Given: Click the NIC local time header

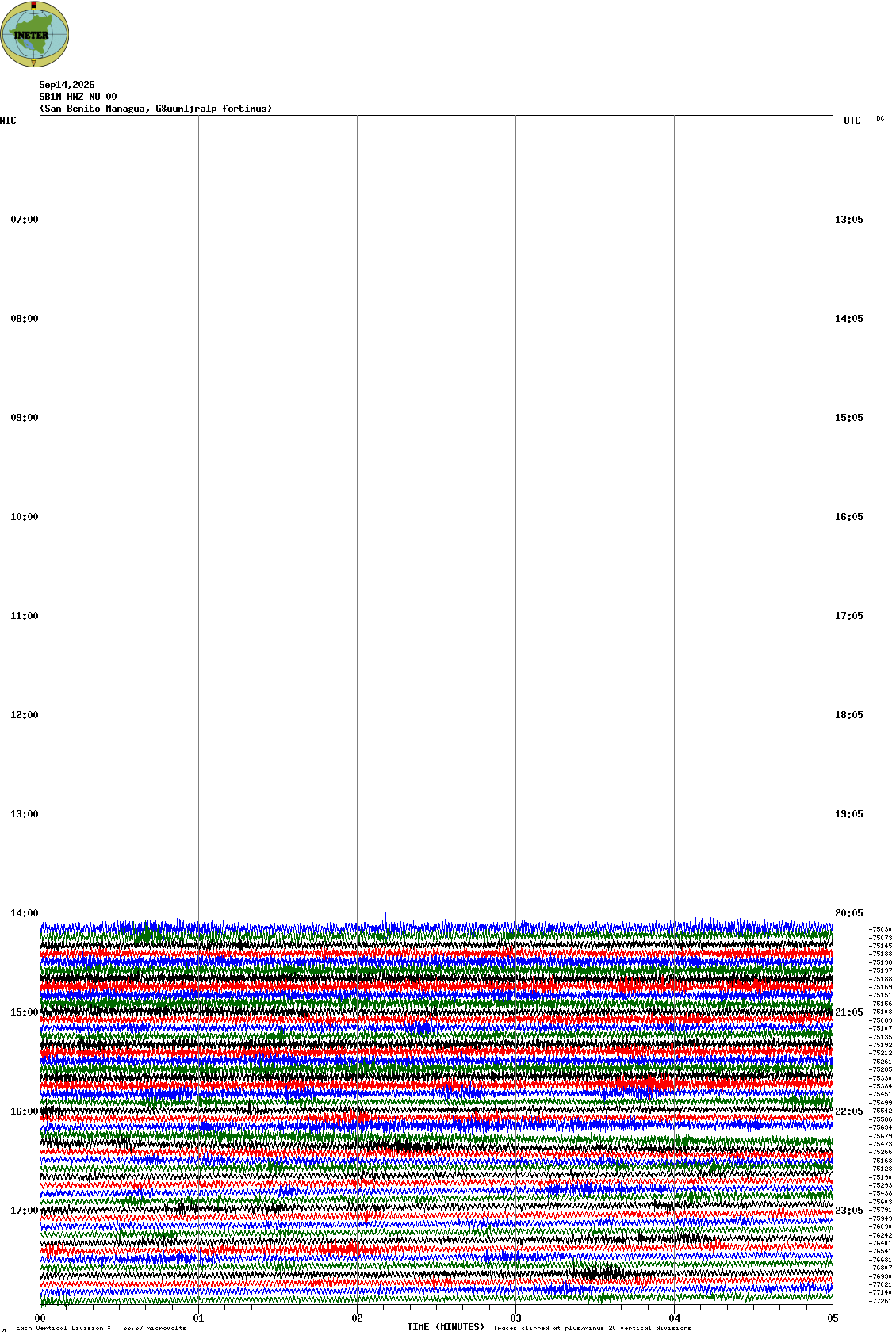Looking at the screenshot, I should click(8, 121).
